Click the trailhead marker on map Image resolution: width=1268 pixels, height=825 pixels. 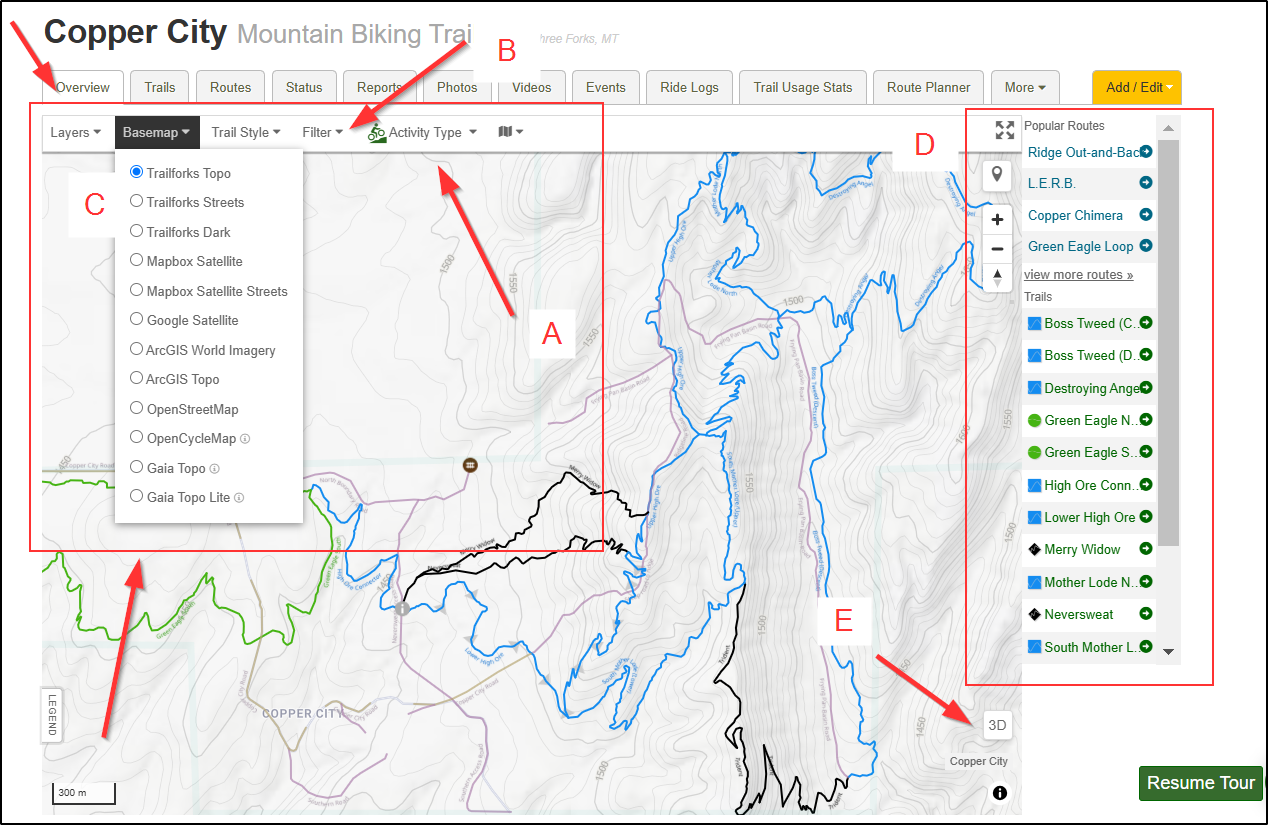(469, 466)
